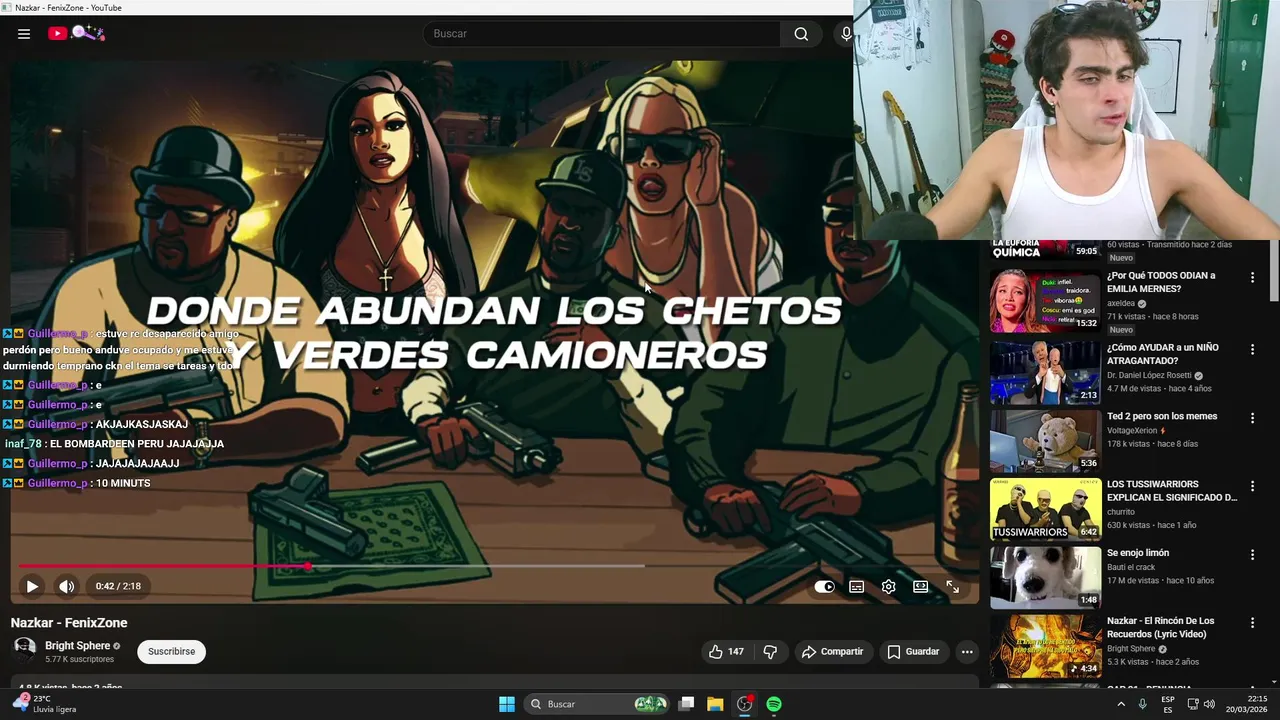Open options menu for El Rincón De Los Recuerdos
The width and height of the screenshot is (1280, 720).
click(x=1252, y=622)
